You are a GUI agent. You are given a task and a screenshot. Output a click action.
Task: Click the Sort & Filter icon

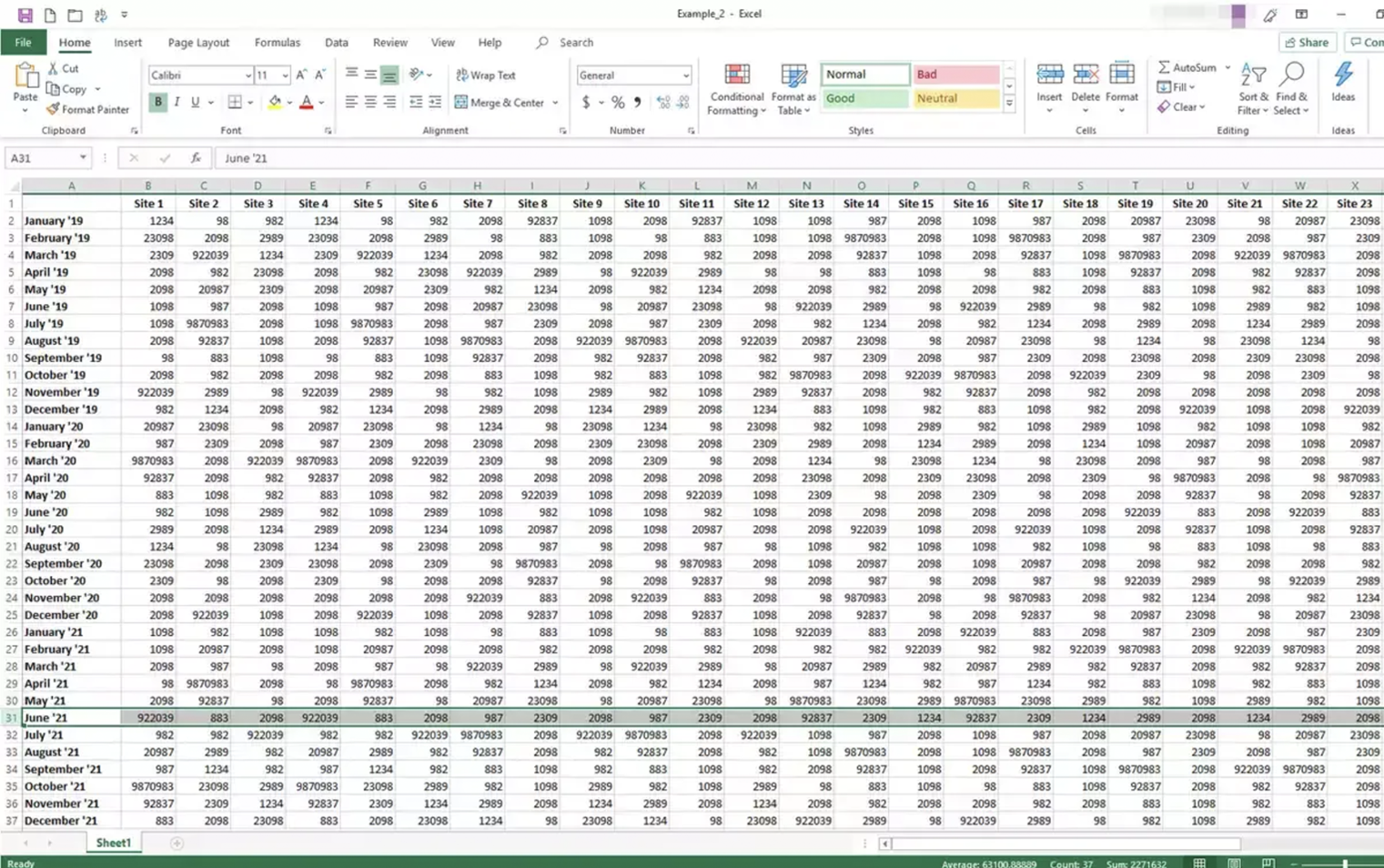[1253, 89]
